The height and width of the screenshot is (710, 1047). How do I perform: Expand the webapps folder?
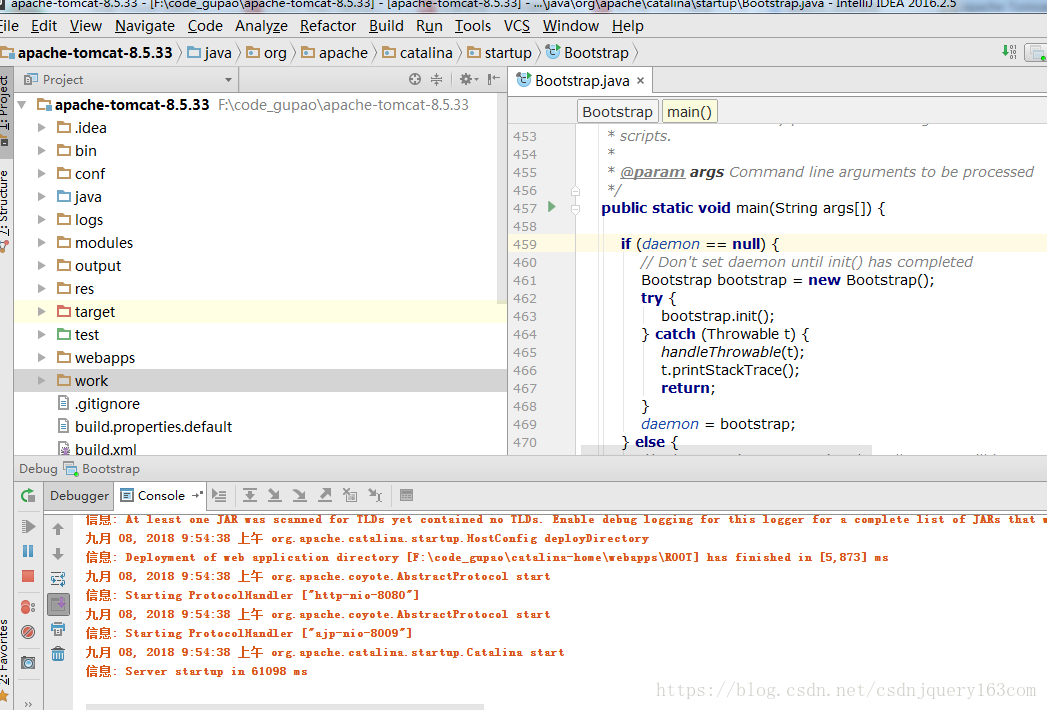coord(42,358)
